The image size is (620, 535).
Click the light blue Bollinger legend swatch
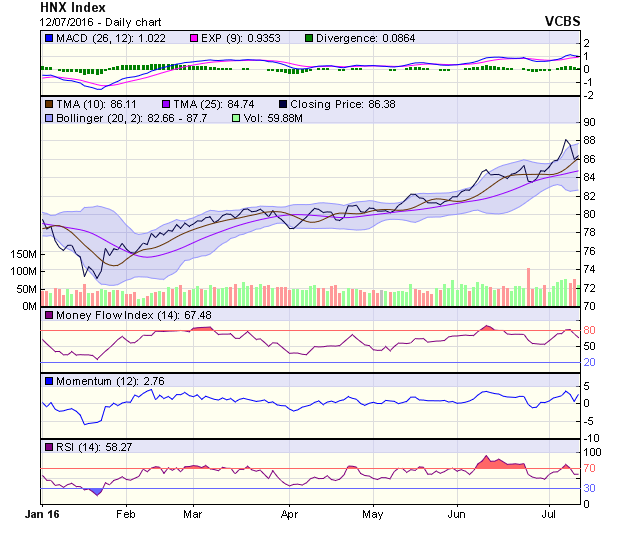coord(49,118)
